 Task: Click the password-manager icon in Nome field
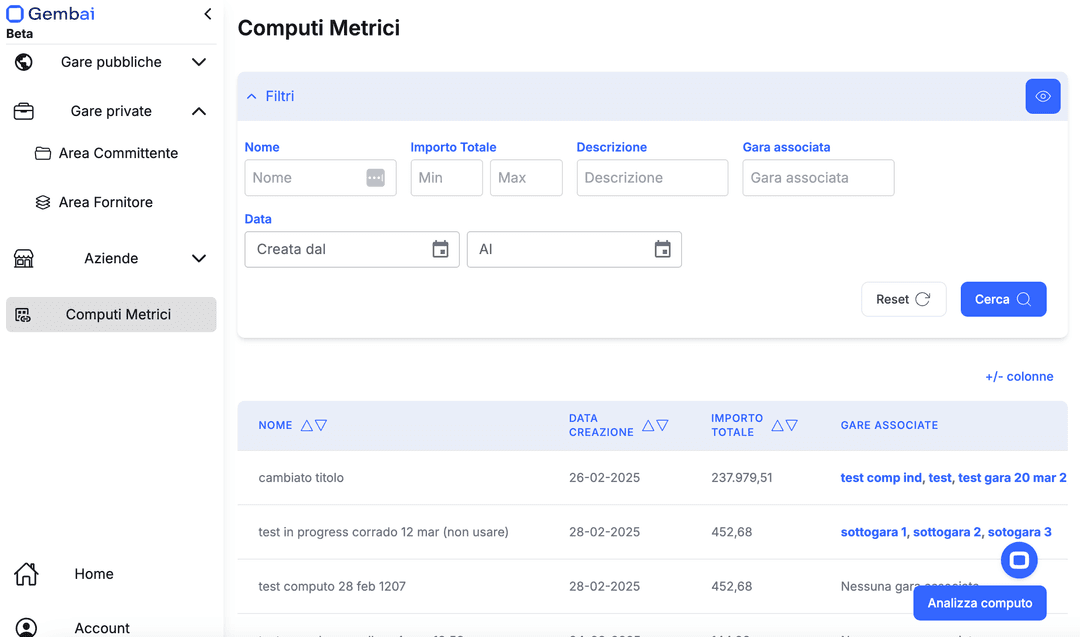tap(375, 178)
